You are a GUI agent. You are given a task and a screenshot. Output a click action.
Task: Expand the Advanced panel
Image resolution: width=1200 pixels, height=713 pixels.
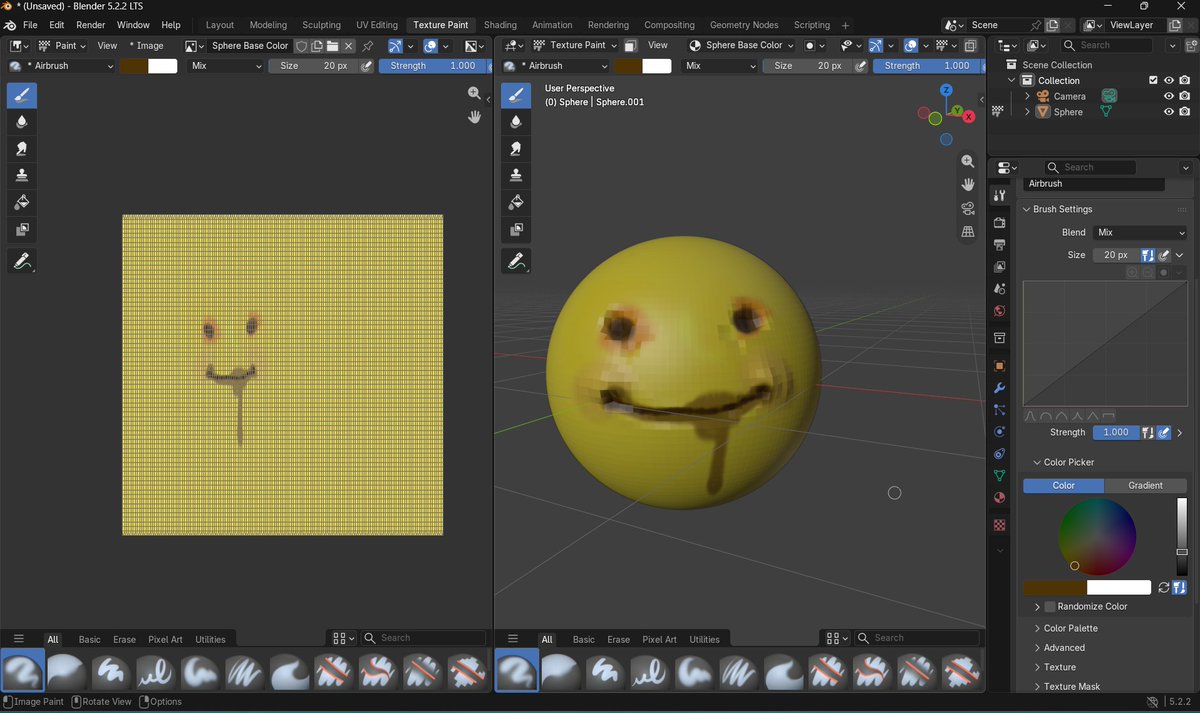tap(1064, 647)
